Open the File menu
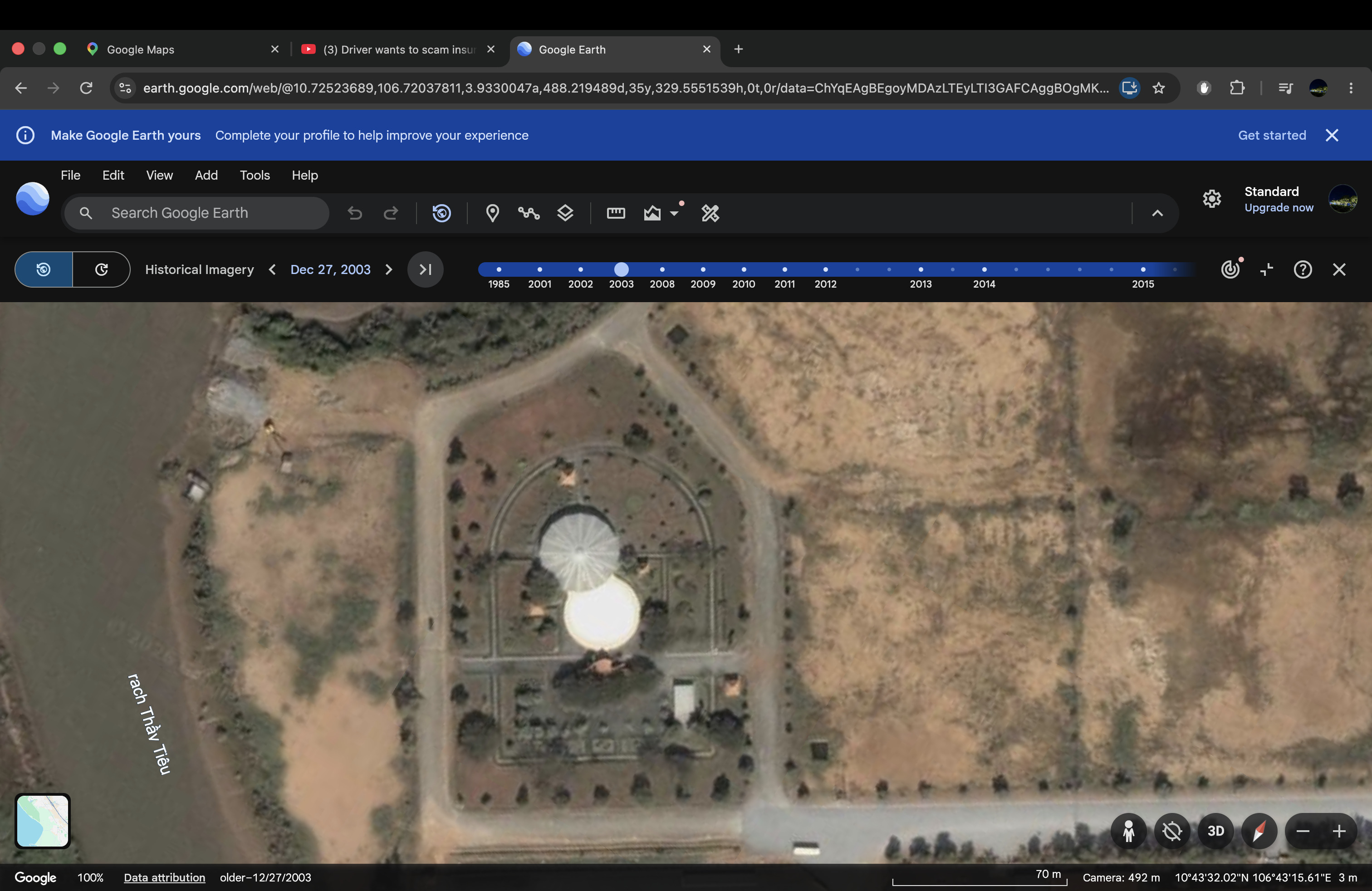1372x891 pixels. (x=70, y=175)
